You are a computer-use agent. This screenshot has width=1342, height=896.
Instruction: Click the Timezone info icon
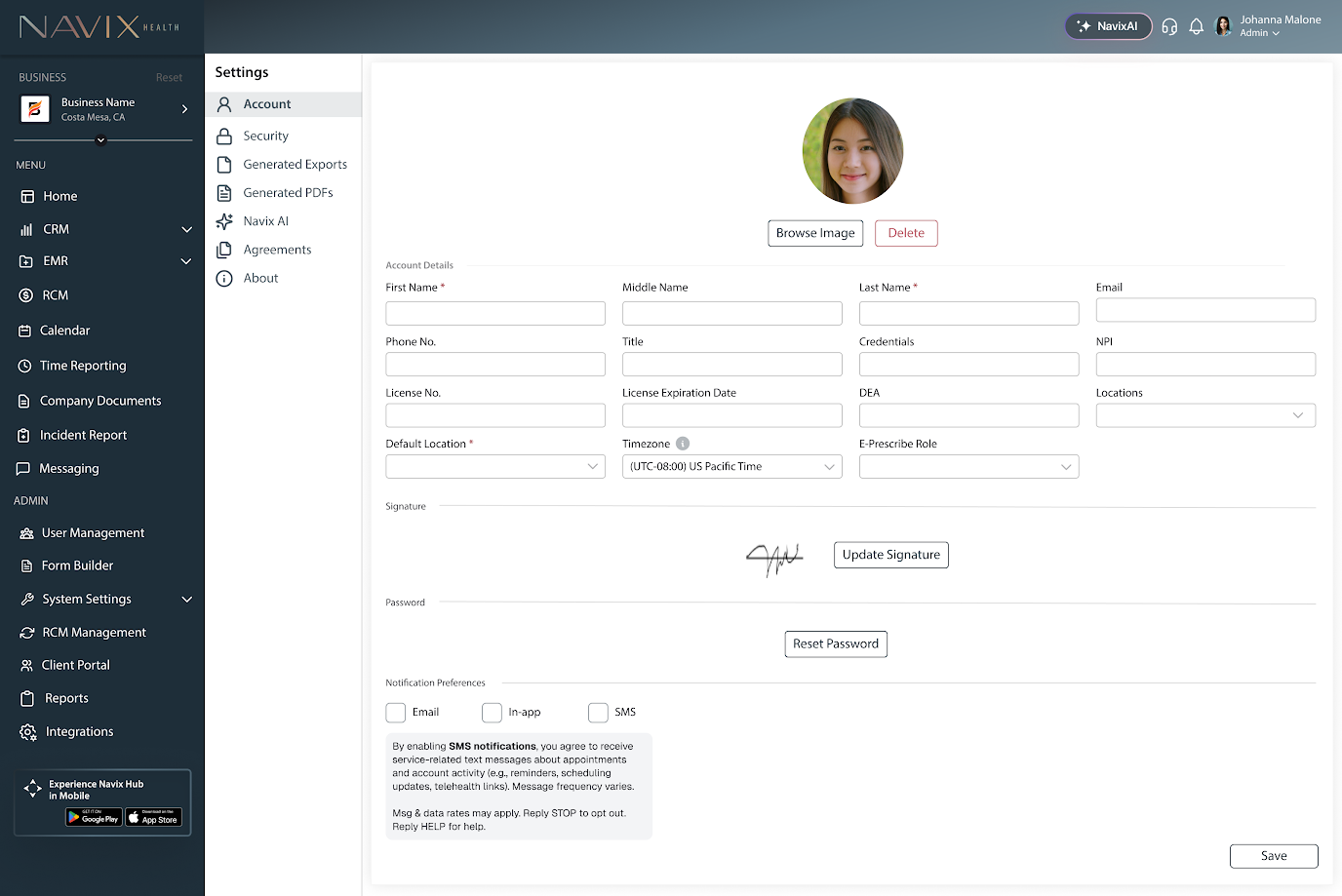click(x=683, y=444)
